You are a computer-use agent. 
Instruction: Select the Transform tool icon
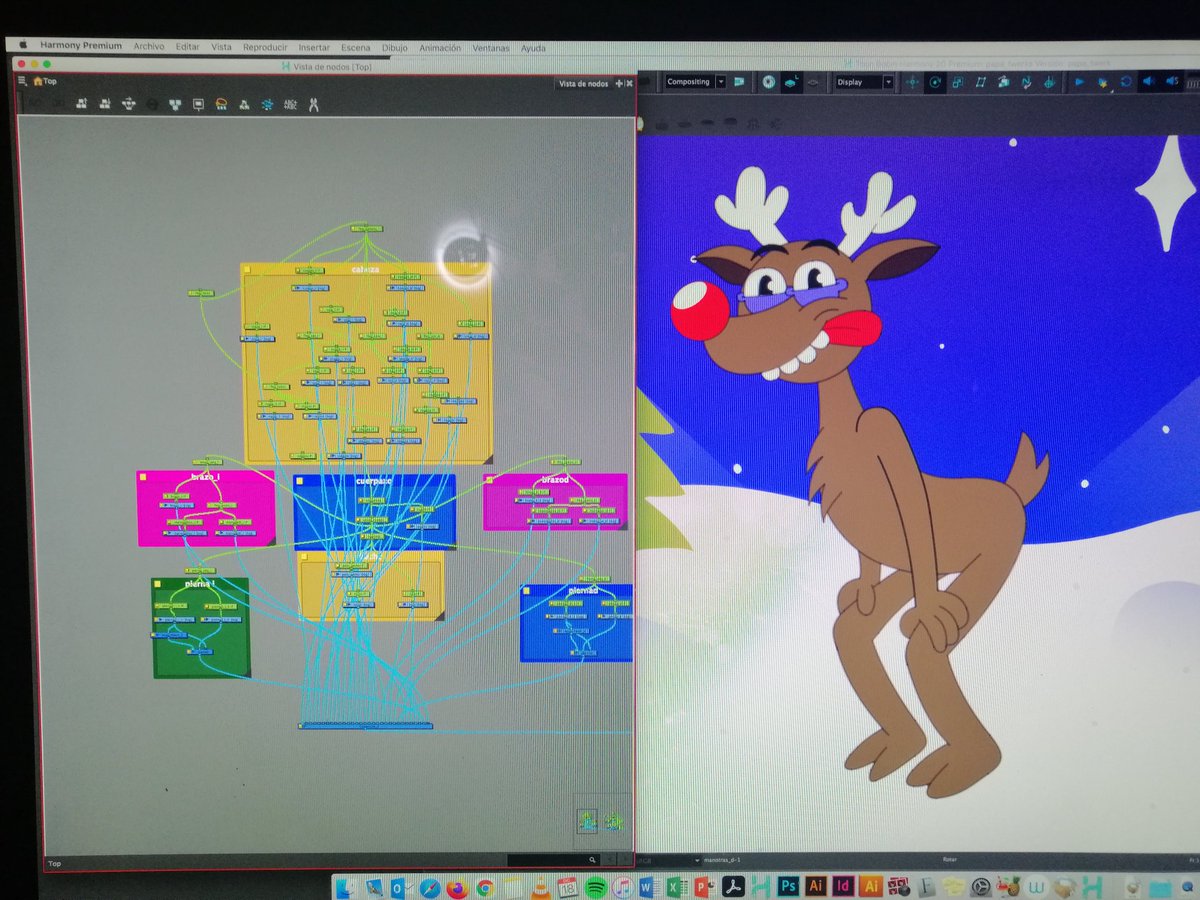click(912, 82)
